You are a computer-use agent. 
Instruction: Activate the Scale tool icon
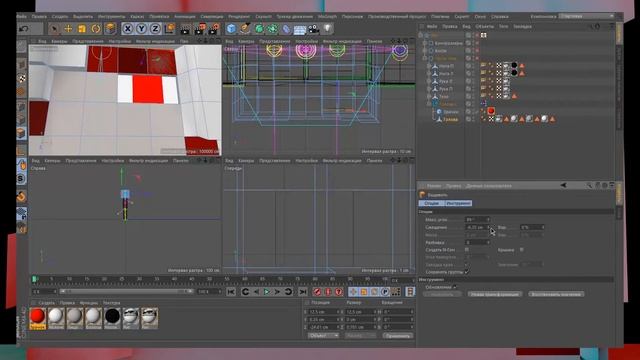tap(82, 29)
